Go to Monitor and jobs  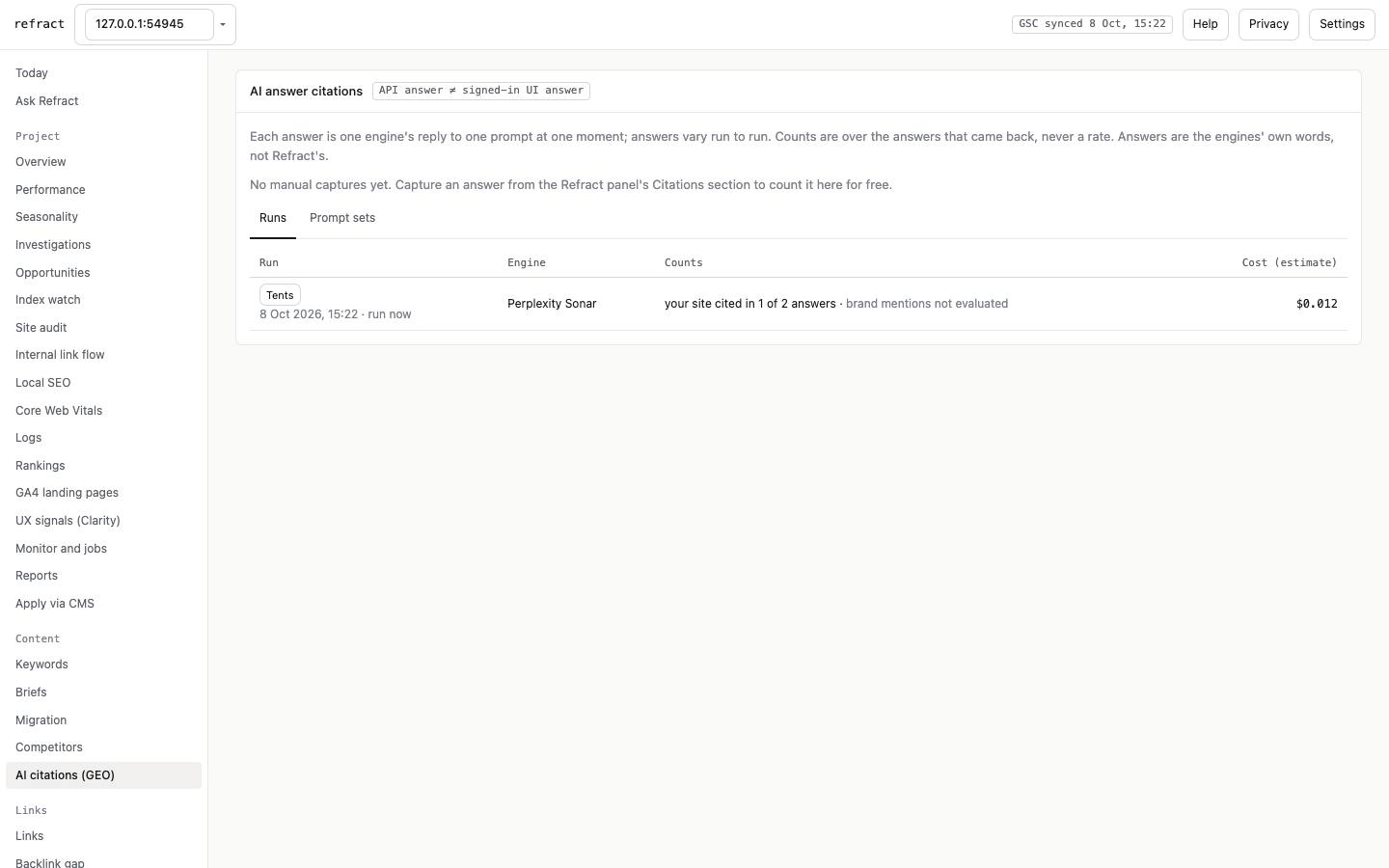point(104,549)
